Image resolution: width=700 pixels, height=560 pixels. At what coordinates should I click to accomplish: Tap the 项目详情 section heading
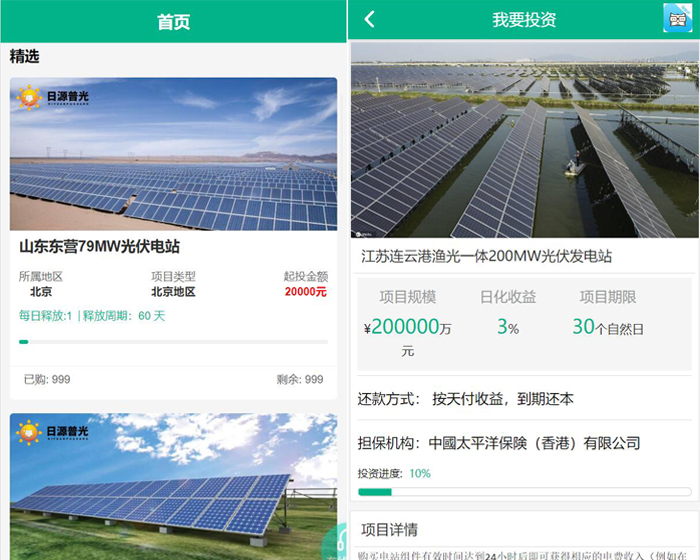390,530
